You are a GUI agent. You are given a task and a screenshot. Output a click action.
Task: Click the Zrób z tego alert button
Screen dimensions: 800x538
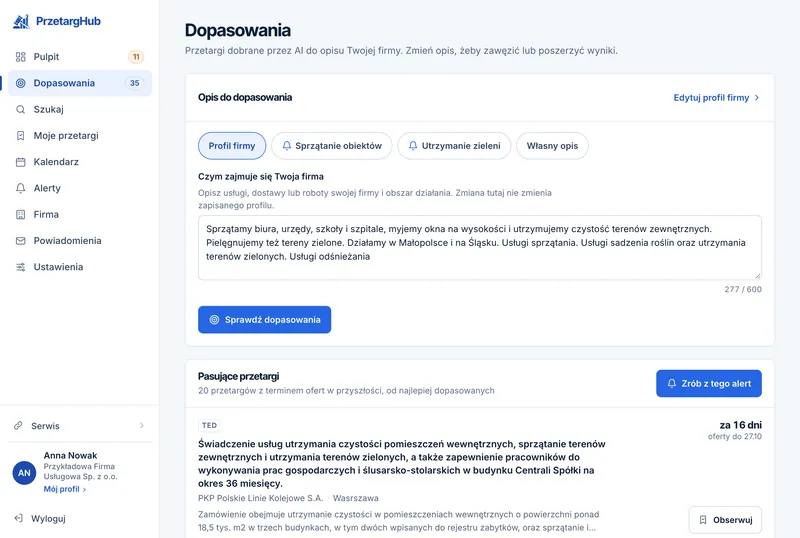click(709, 383)
